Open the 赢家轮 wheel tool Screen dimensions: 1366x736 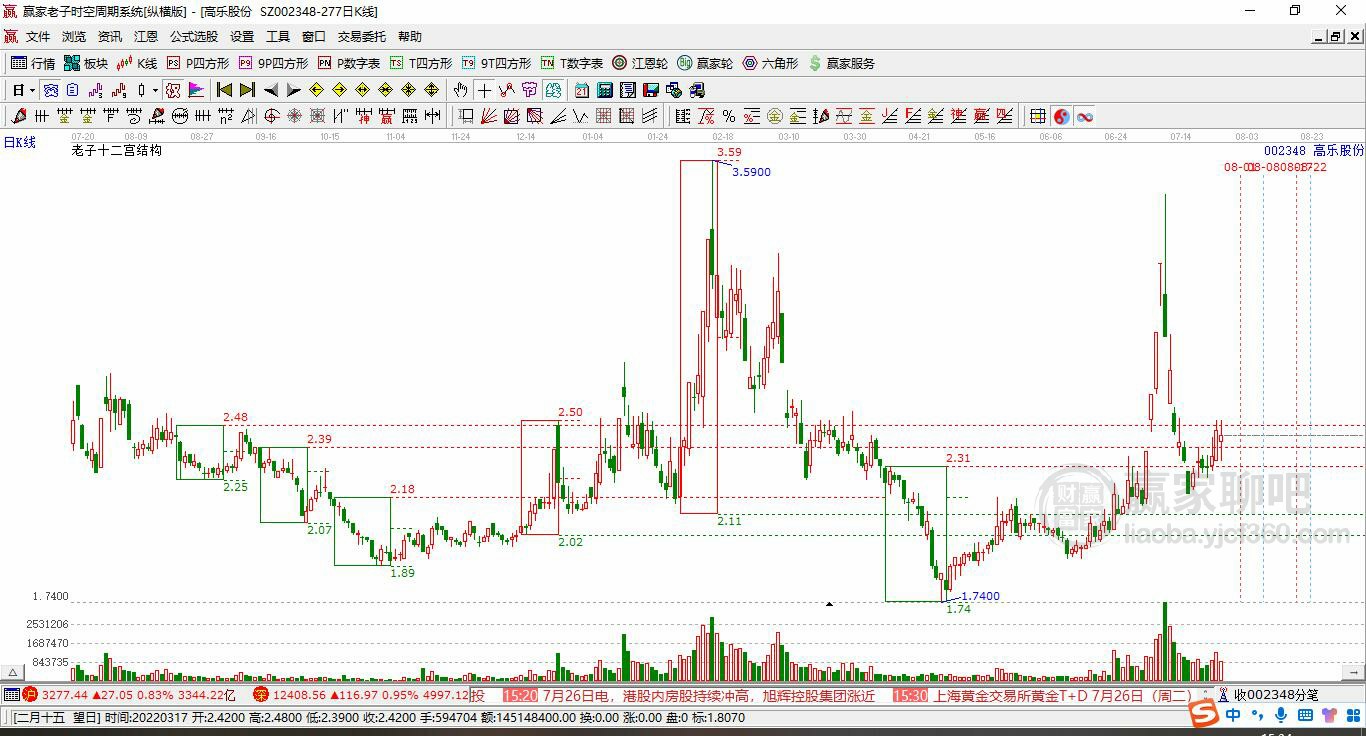click(x=705, y=63)
